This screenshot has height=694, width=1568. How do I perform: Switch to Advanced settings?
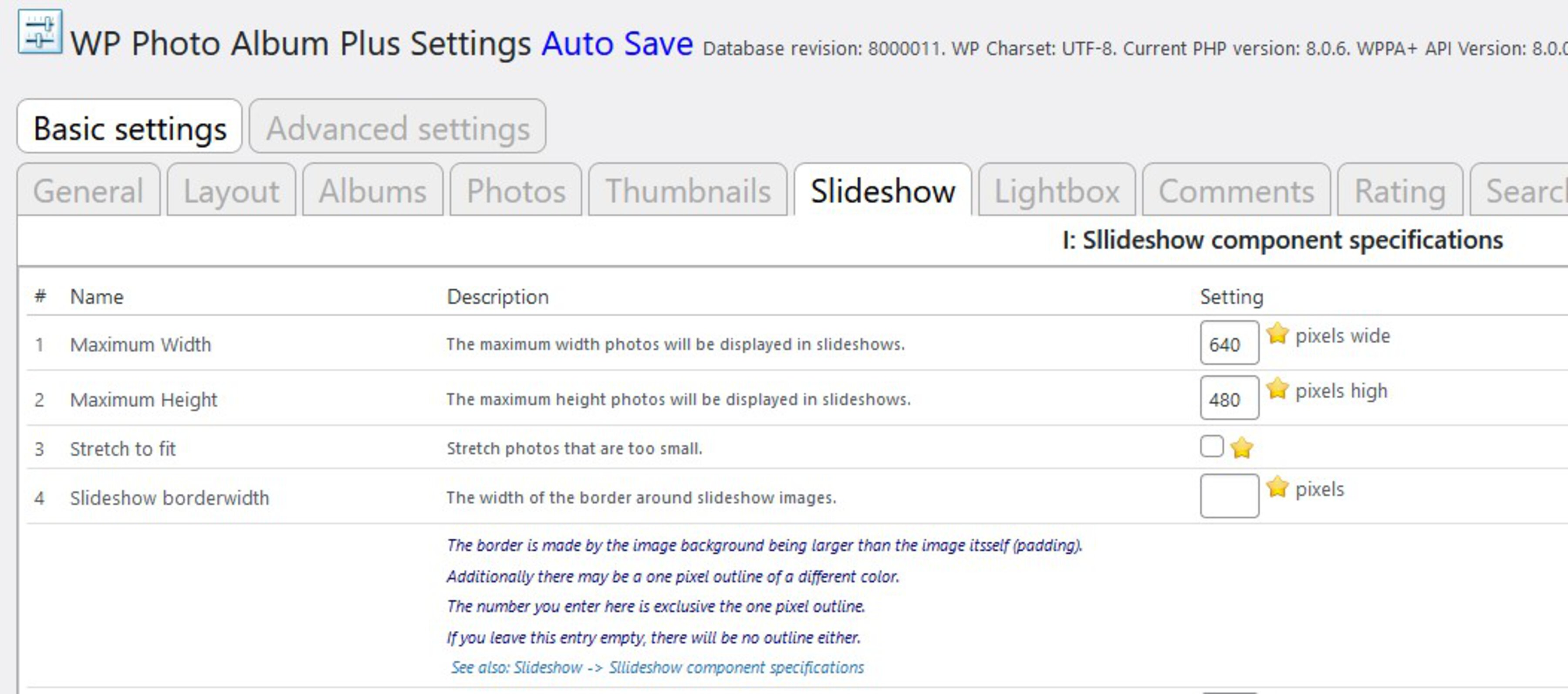pyautogui.click(x=396, y=127)
